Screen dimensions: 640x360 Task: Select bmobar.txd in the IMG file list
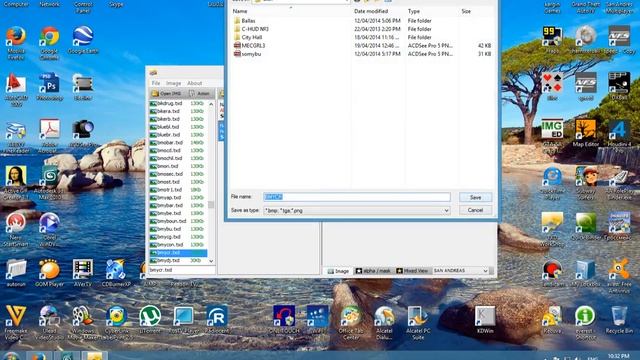coord(178,142)
